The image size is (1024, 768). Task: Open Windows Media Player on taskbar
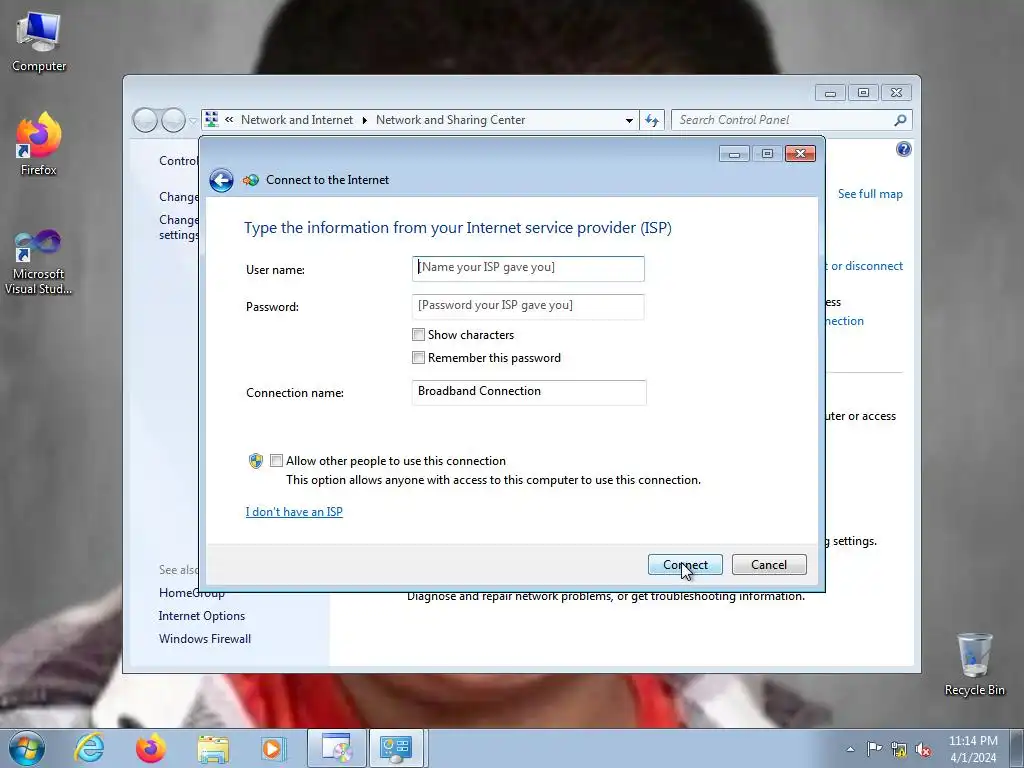click(x=274, y=748)
